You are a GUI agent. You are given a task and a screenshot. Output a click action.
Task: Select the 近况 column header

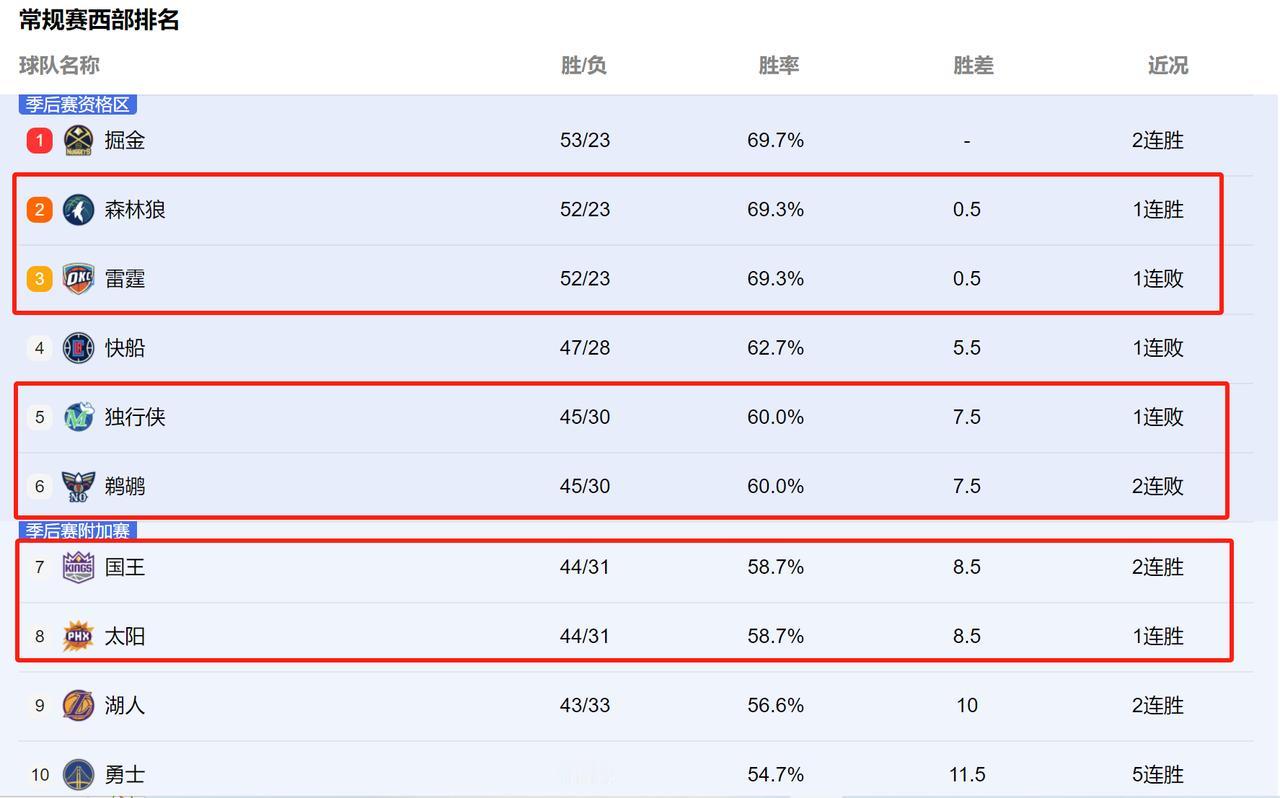[x=1167, y=65]
